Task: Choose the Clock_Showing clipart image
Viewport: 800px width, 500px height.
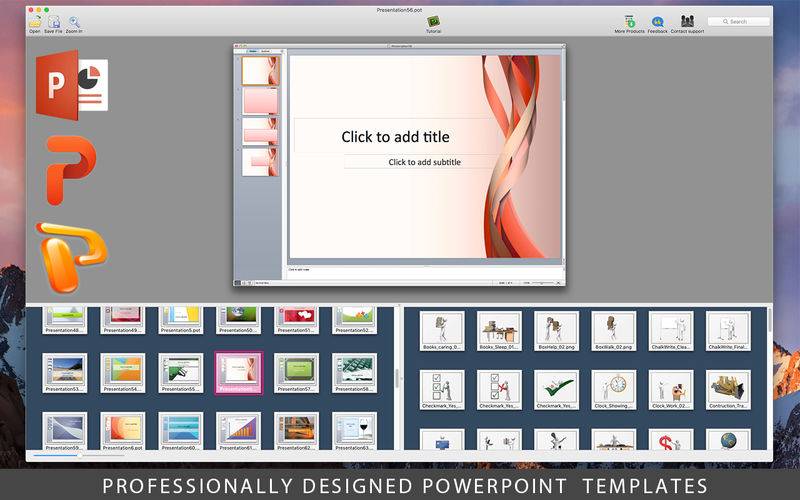Action: point(613,390)
